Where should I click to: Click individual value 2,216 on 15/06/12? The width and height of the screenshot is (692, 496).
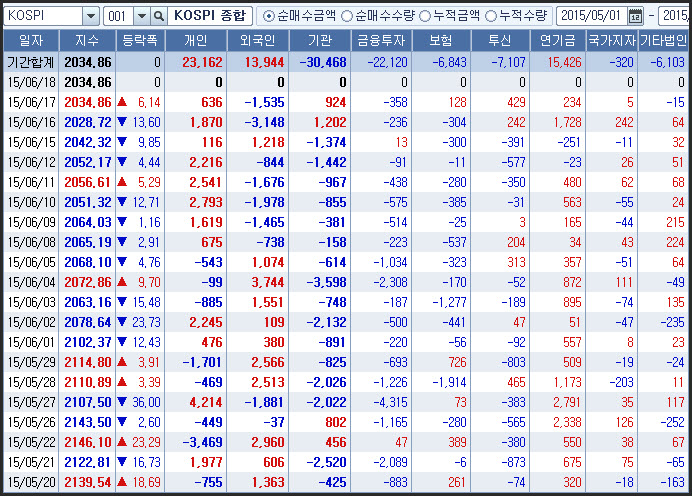click(x=206, y=162)
